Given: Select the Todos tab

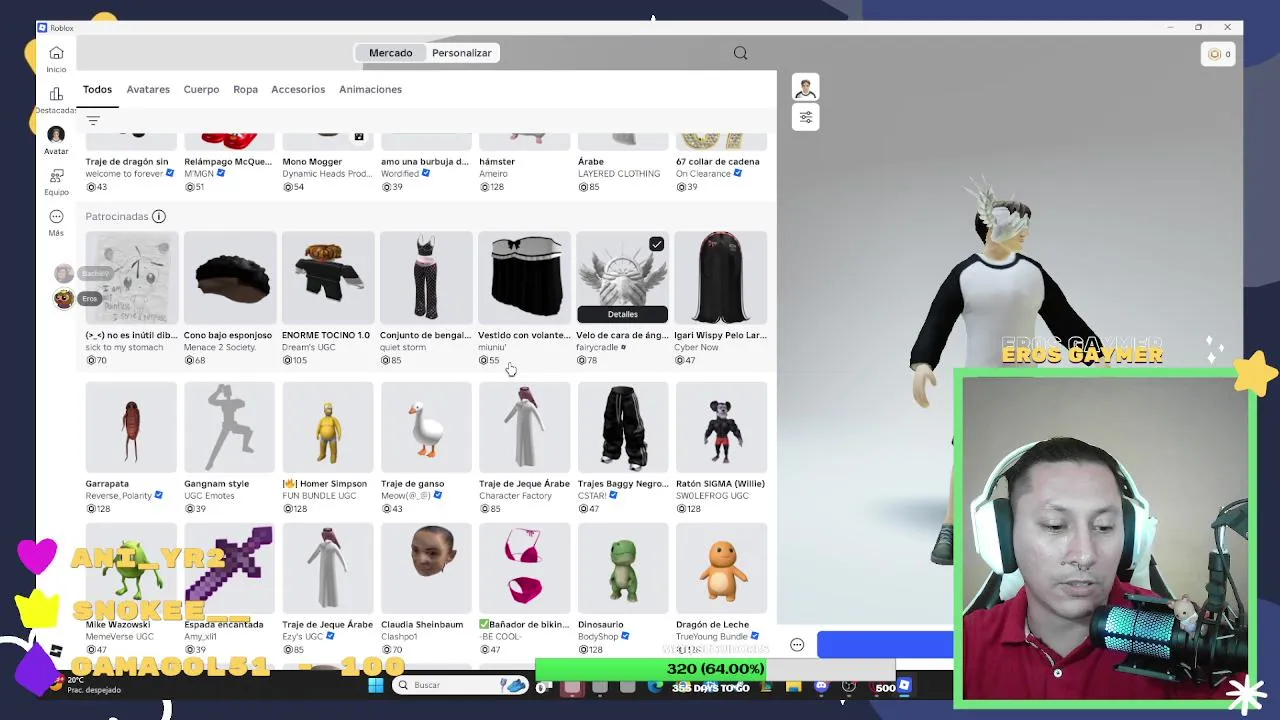Looking at the screenshot, I should click(97, 89).
